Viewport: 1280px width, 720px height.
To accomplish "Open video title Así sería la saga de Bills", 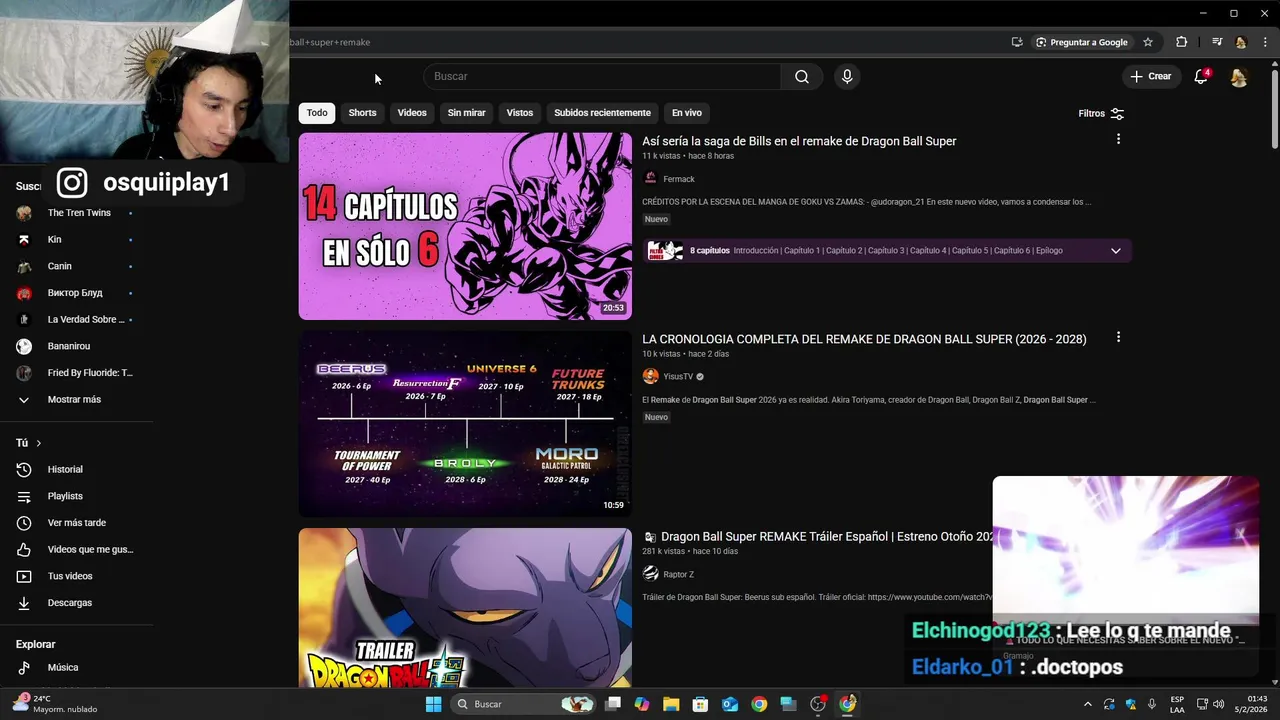I will [x=799, y=141].
